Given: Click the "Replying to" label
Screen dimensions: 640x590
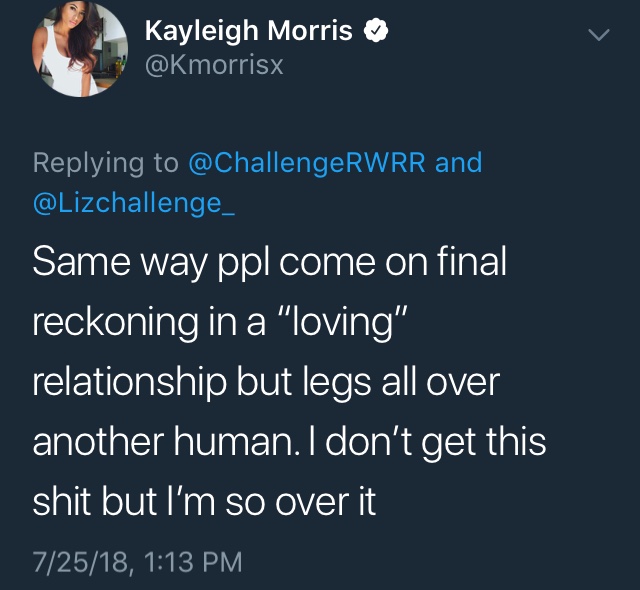Looking at the screenshot, I should [106, 163].
